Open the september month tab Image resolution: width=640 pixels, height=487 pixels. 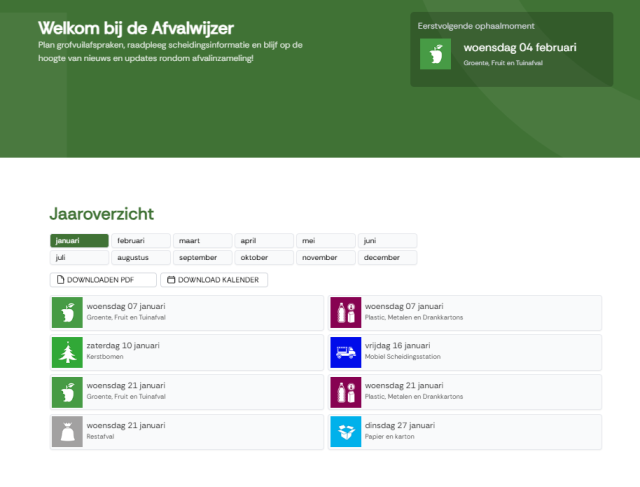(202, 258)
